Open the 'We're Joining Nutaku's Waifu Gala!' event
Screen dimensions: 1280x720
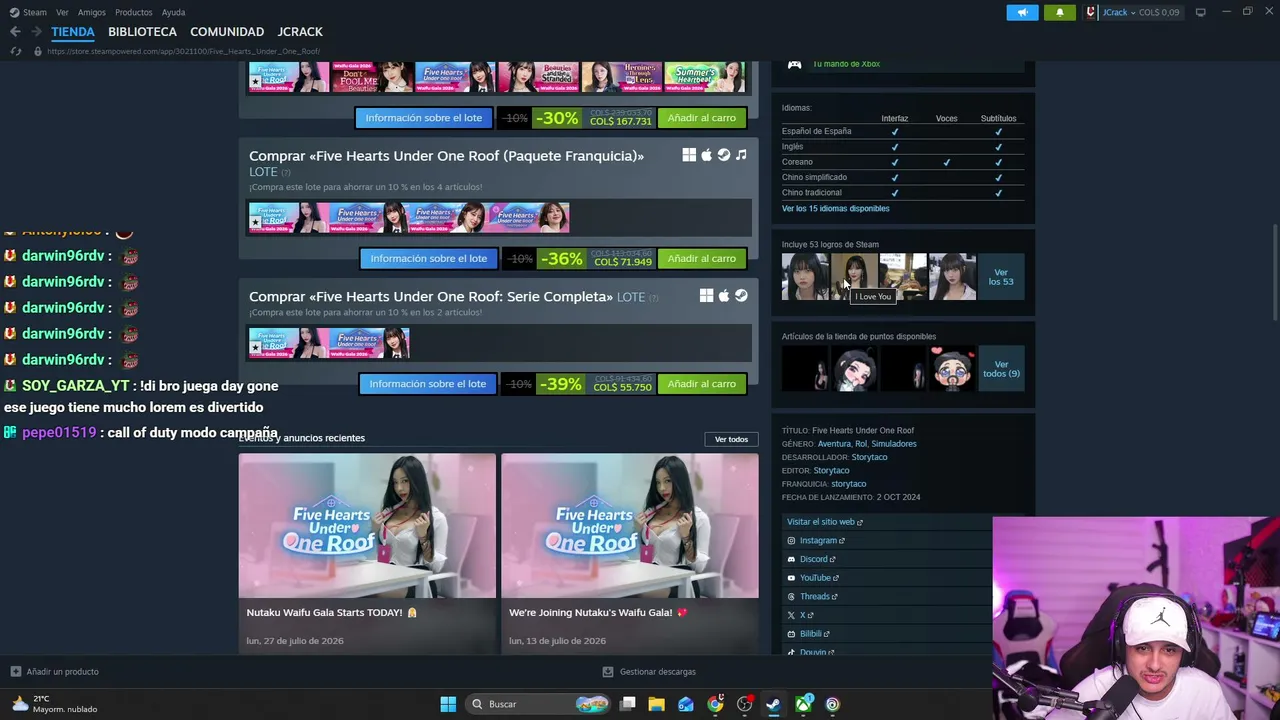(630, 553)
